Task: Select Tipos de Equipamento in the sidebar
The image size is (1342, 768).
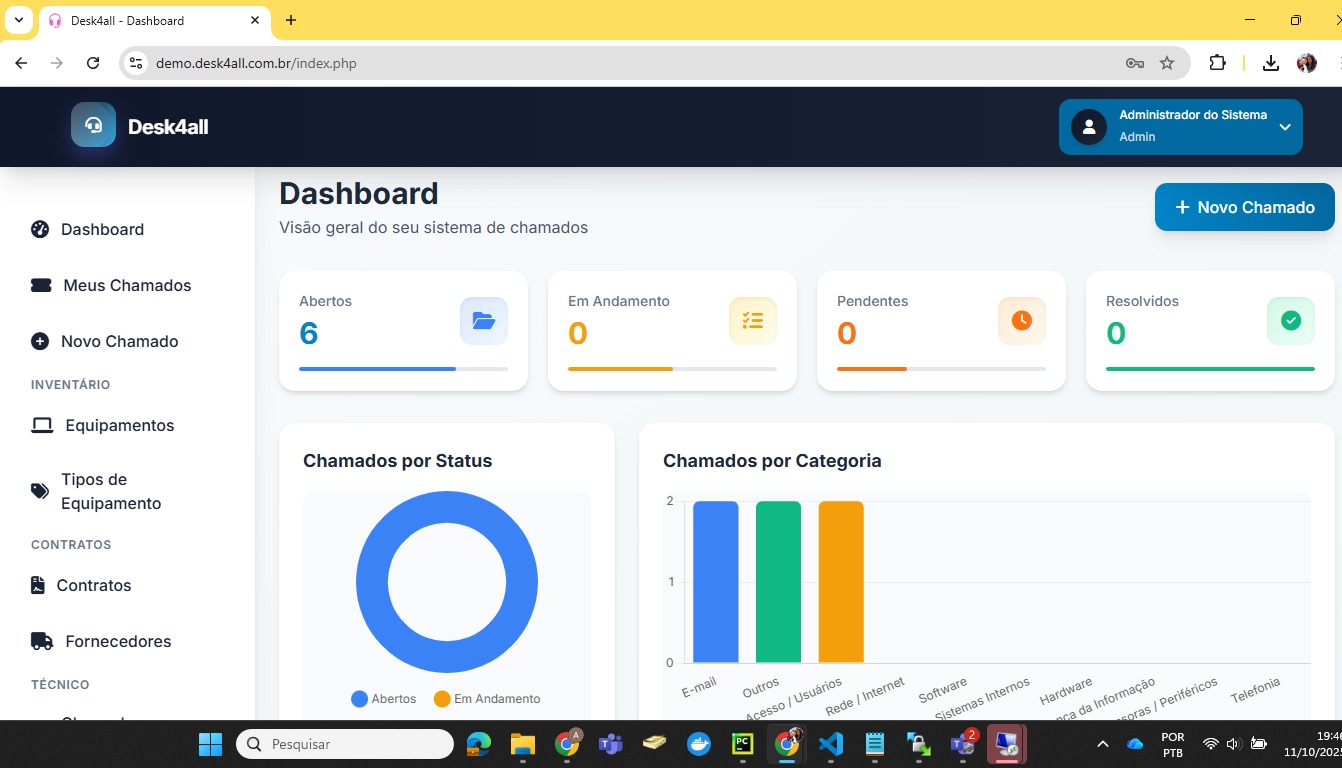Action: [x=112, y=491]
